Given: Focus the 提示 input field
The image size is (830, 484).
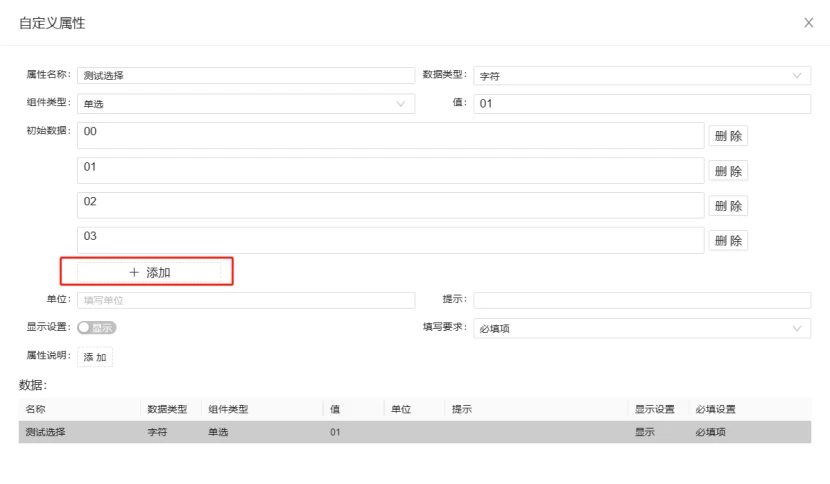Looking at the screenshot, I should (x=642, y=300).
